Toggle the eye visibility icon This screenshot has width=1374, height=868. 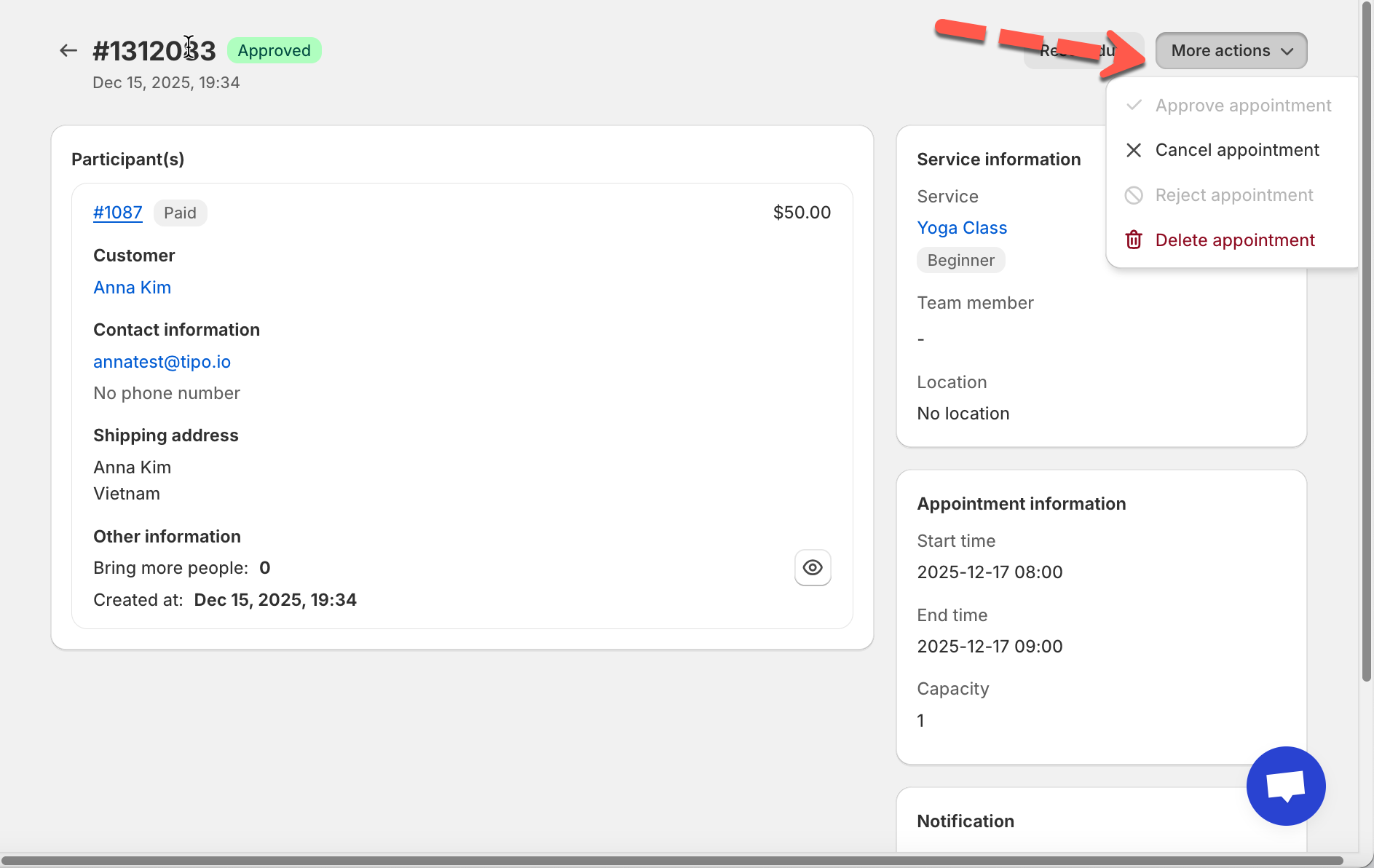813,567
